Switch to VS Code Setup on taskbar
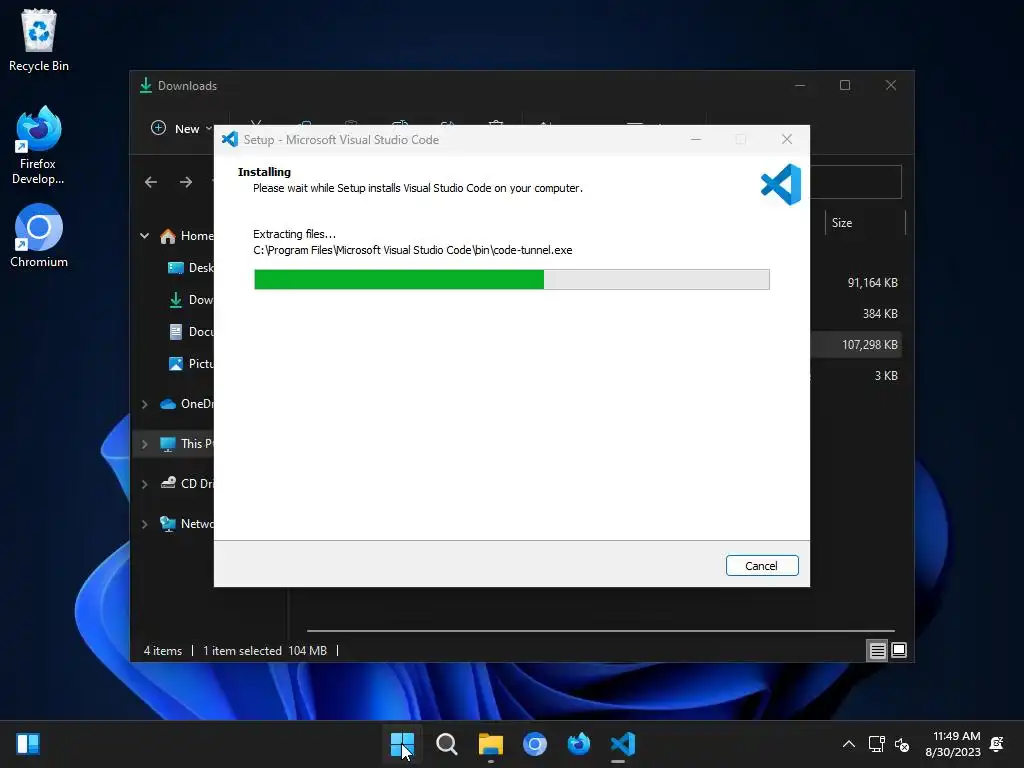This screenshot has height=768, width=1024. click(622, 744)
